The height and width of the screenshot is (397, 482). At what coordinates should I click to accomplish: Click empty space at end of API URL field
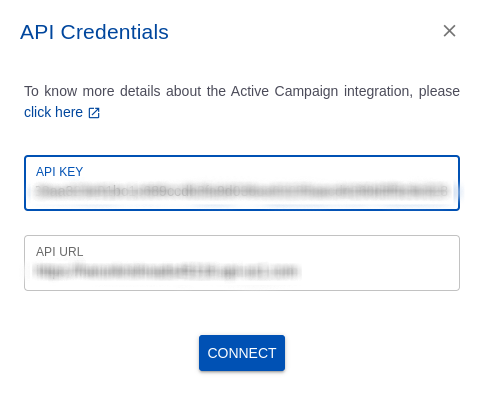tap(380, 271)
